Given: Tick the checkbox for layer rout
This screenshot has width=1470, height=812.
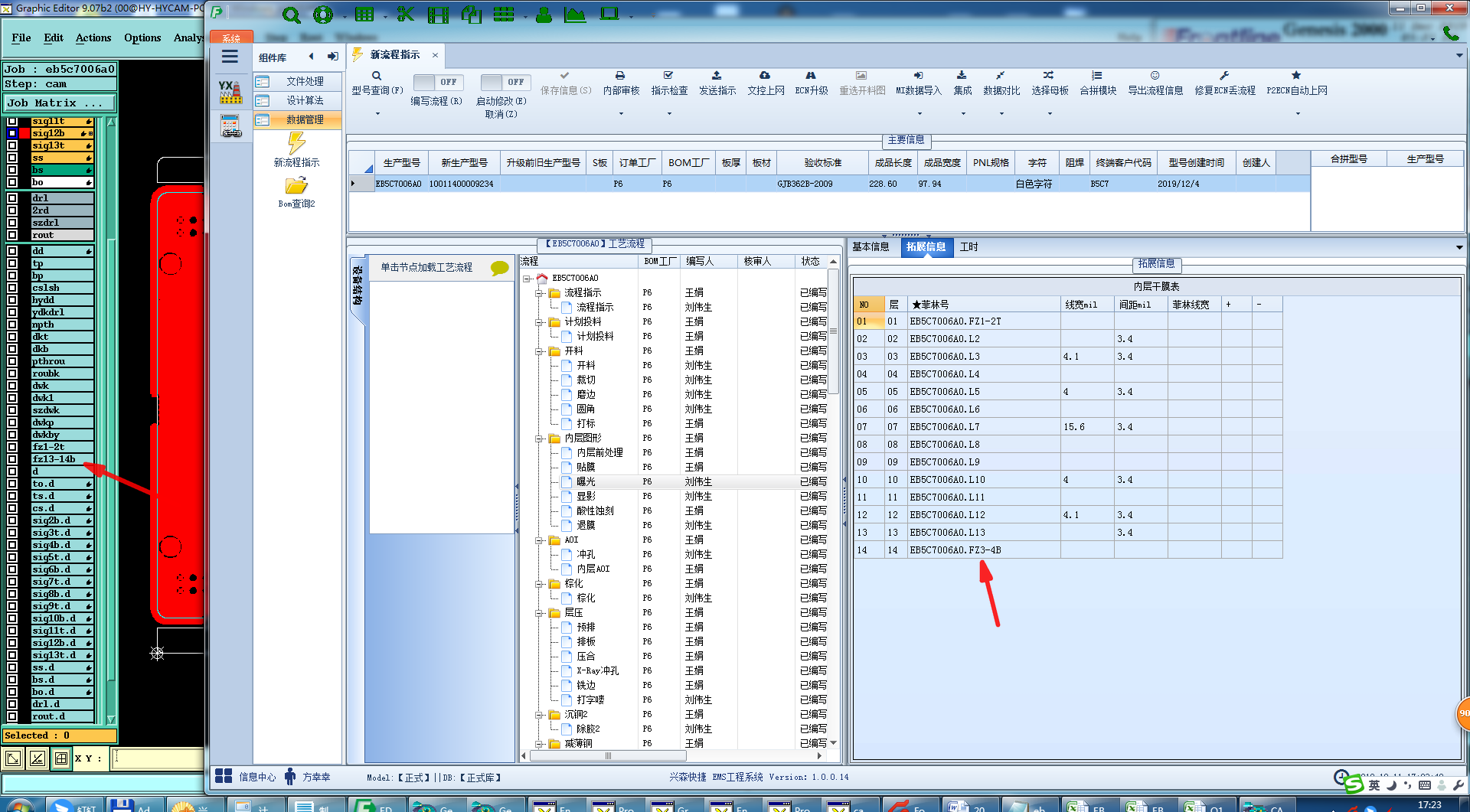Looking at the screenshot, I should click(12, 235).
